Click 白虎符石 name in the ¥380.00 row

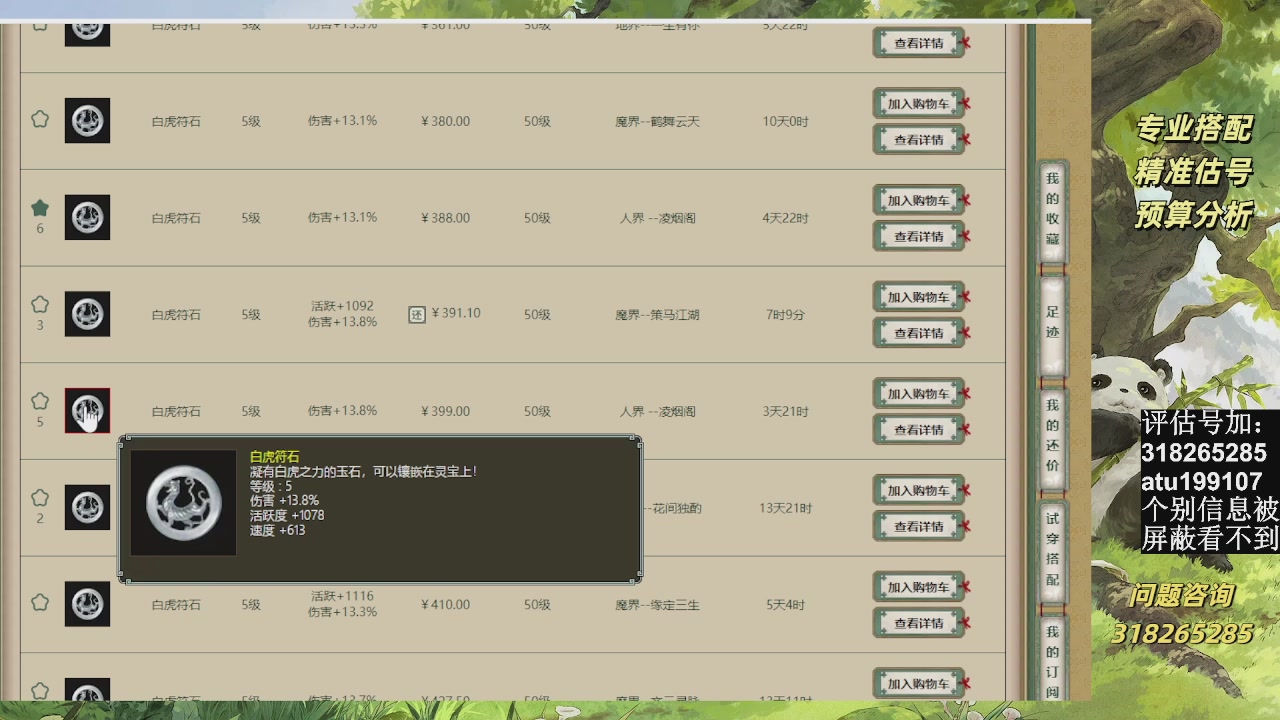176,122
